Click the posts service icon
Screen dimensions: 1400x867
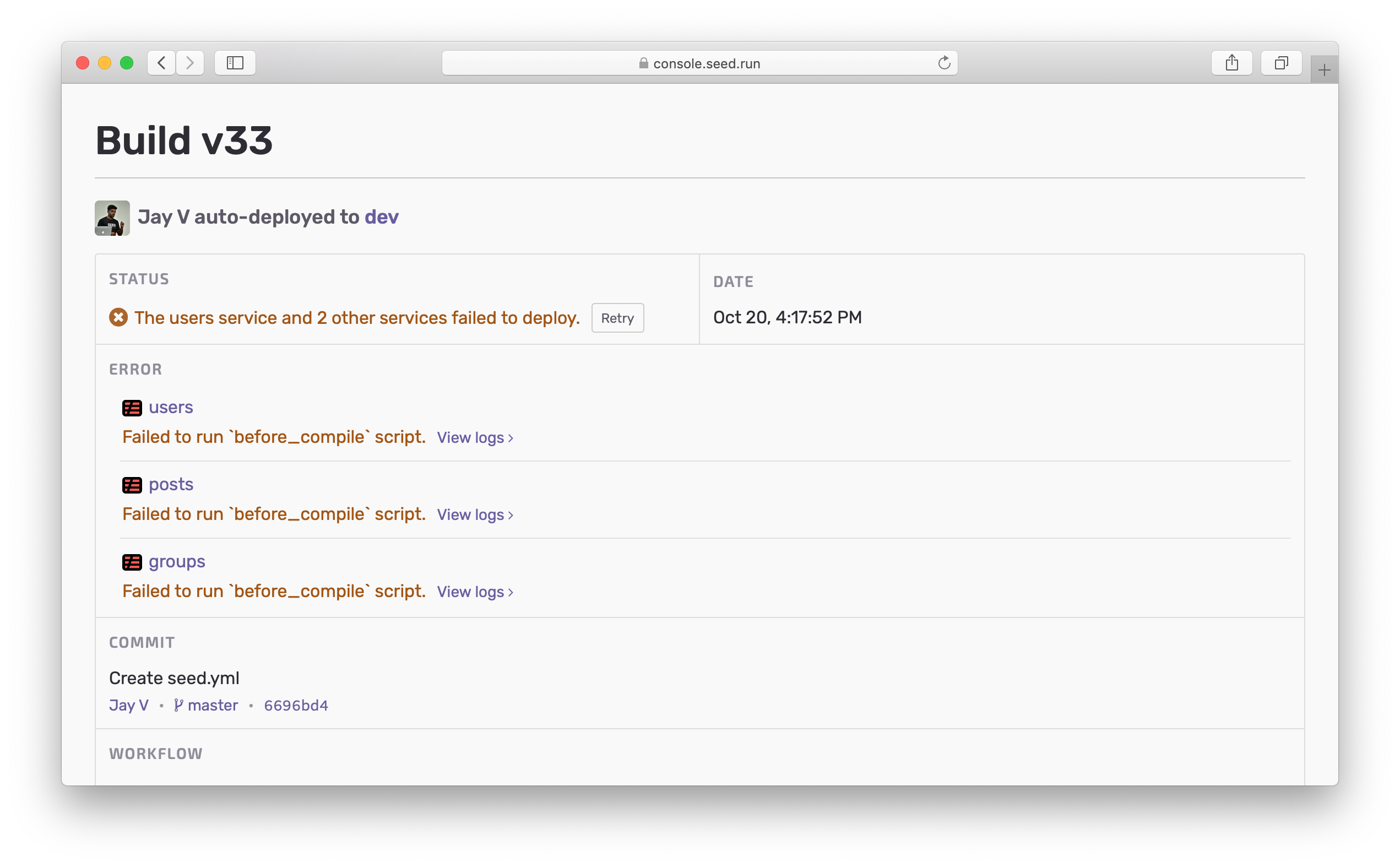[x=132, y=485]
